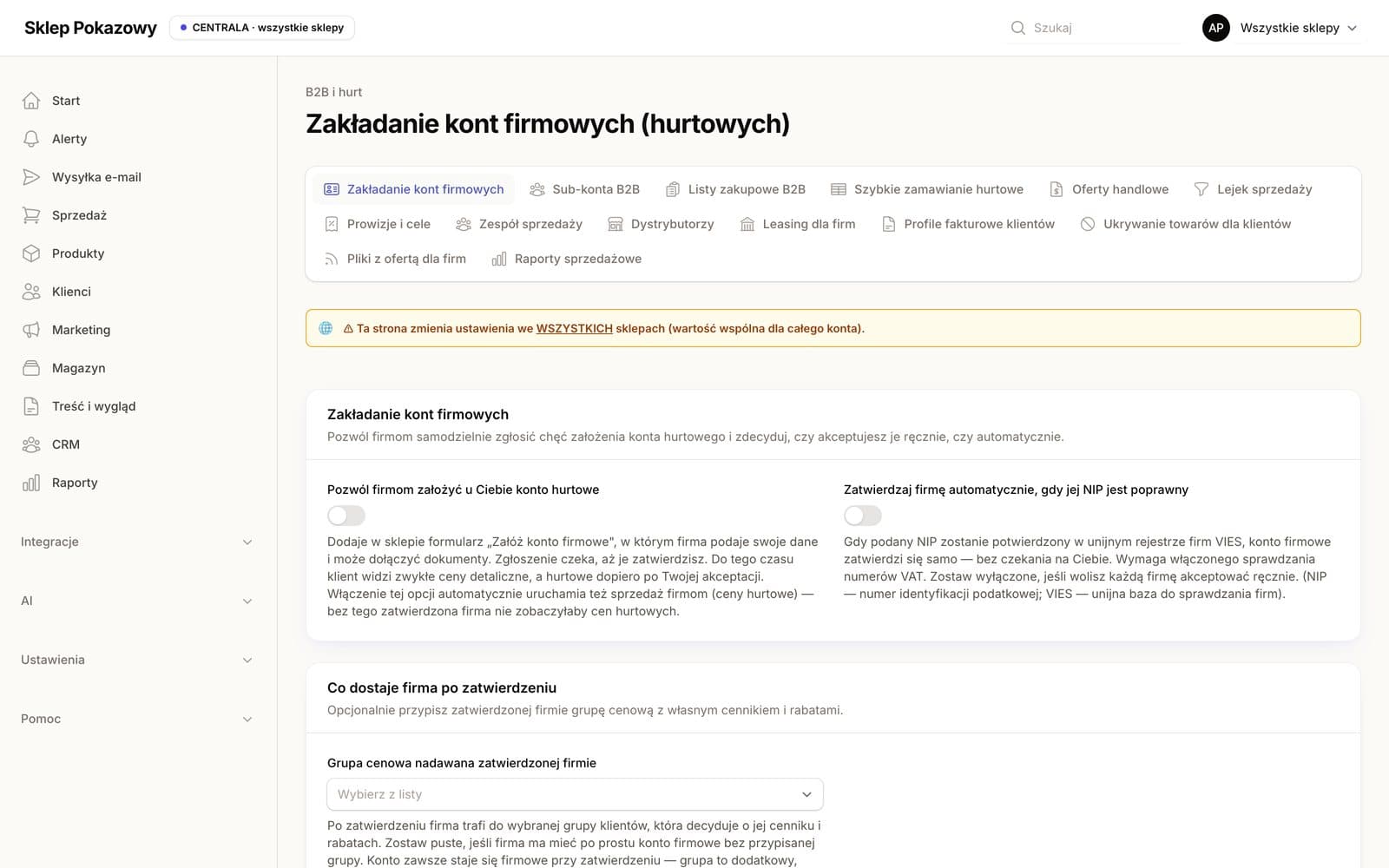Image resolution: width=1389 pixels, height=868 pixels.
Task: Click the Leasing dla firm bank icon
Action: point(747,224)
